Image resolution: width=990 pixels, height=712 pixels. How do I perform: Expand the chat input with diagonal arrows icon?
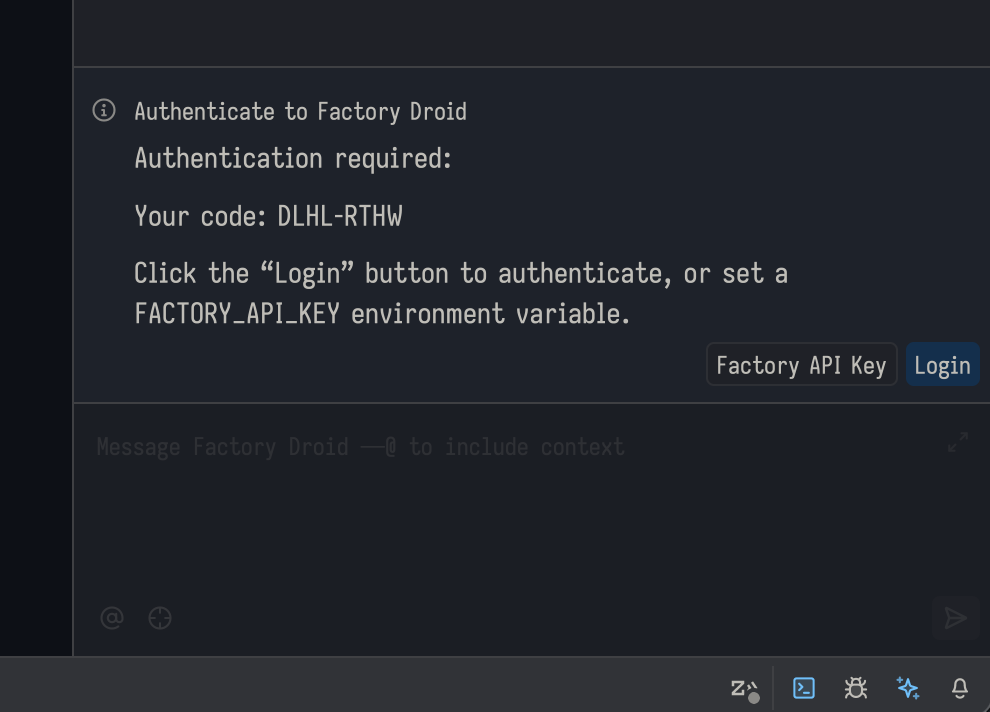(958, 440)
